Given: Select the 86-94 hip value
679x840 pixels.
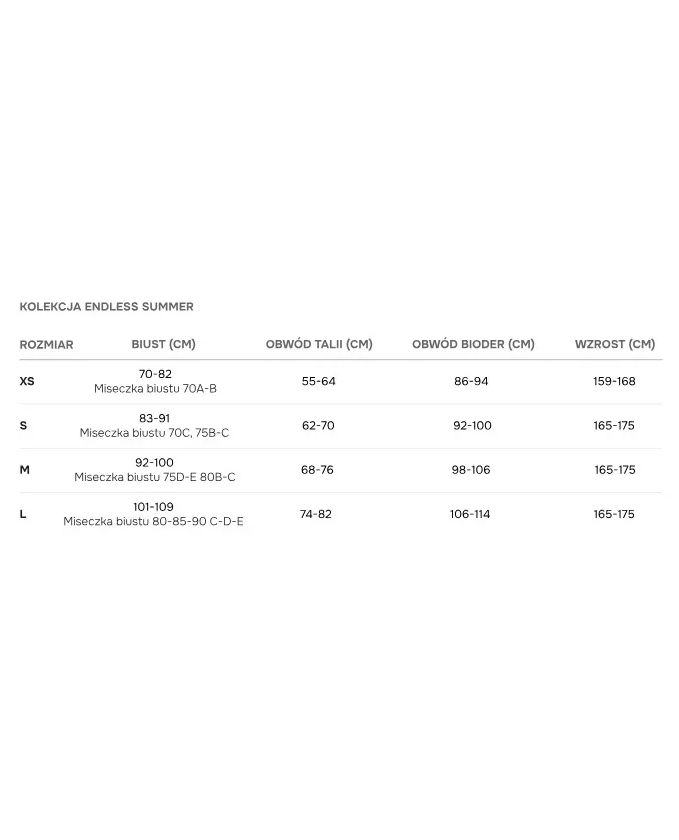Looking at the screenshot, I should 471,381.
